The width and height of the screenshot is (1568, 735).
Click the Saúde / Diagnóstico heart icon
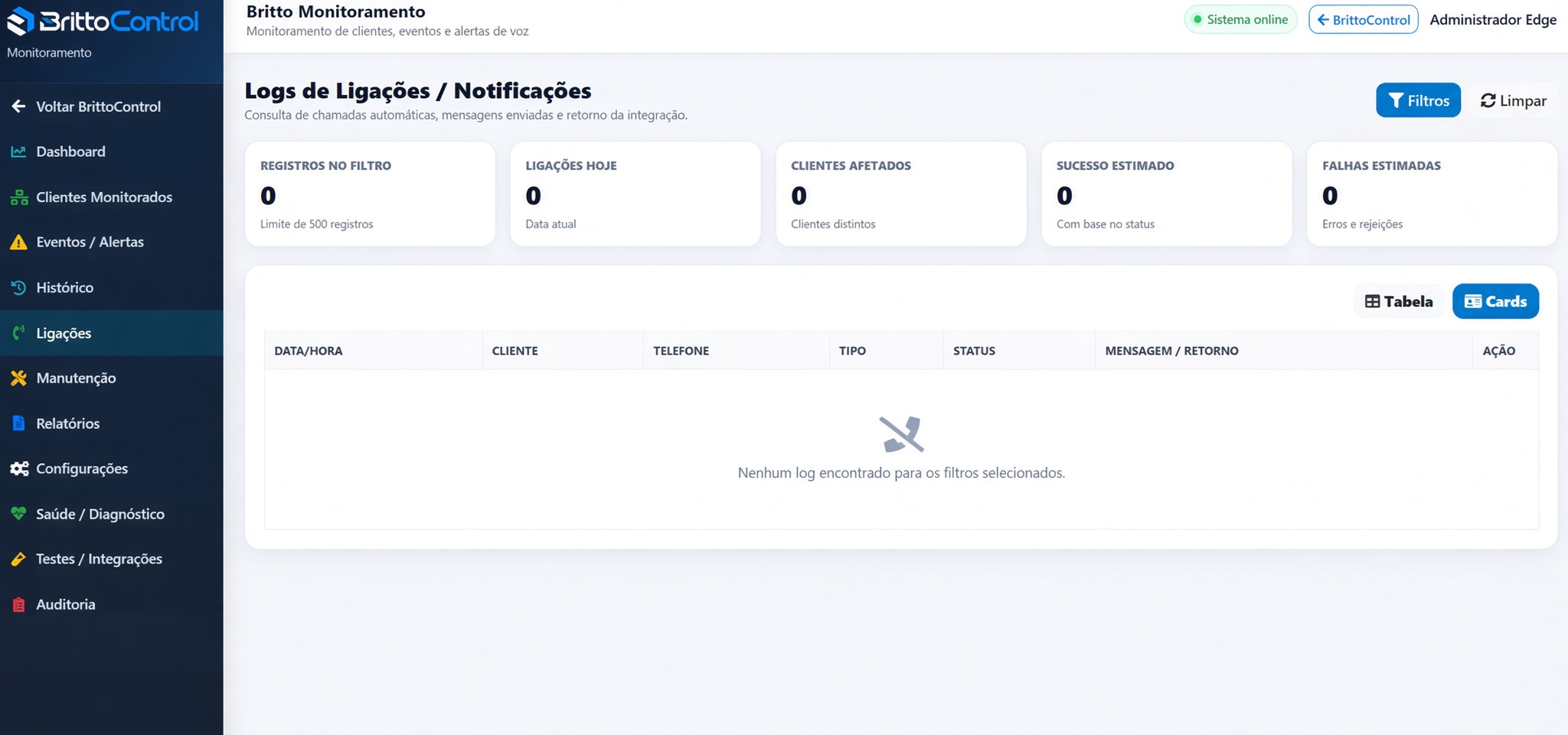[x=18, y=514]
